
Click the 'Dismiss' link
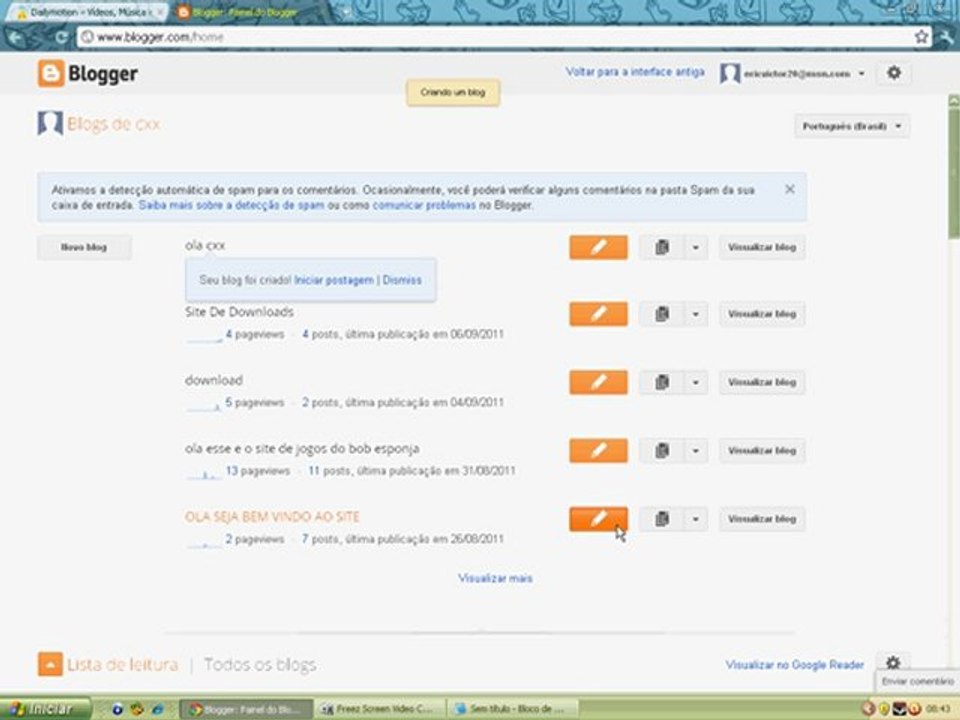(402, 280)
